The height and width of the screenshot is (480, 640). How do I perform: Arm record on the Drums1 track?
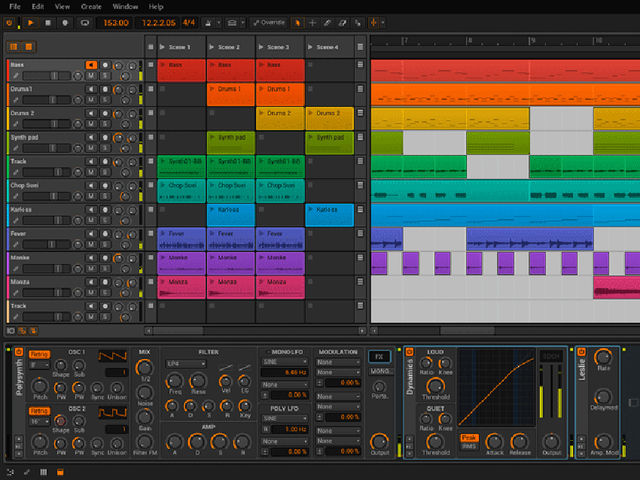(x=105, y=89)
